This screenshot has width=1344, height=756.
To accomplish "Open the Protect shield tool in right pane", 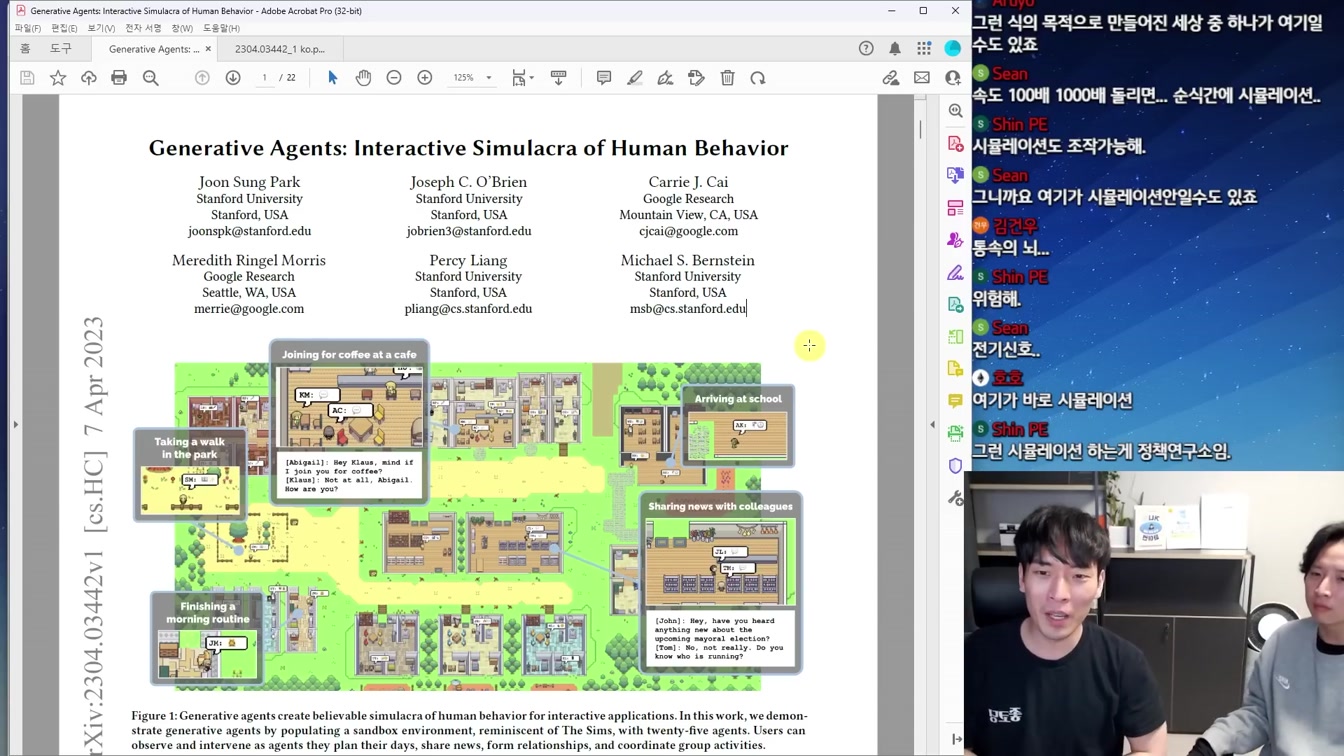I will [956, 465].
